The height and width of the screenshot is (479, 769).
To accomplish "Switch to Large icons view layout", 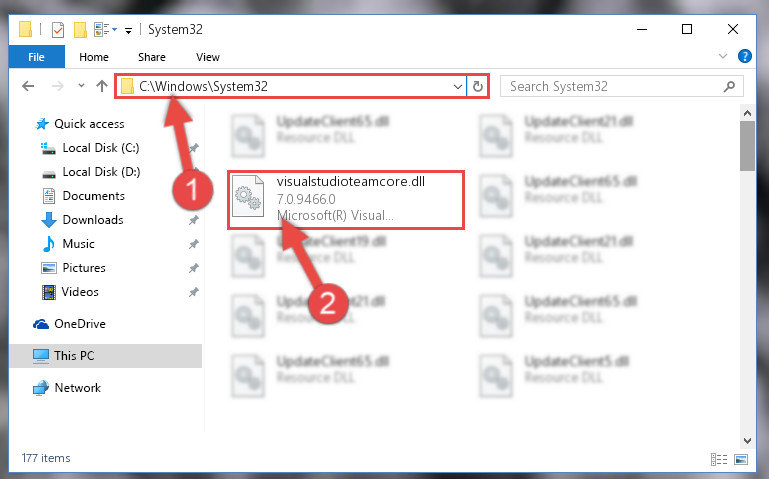I will (x=741, y=459).
